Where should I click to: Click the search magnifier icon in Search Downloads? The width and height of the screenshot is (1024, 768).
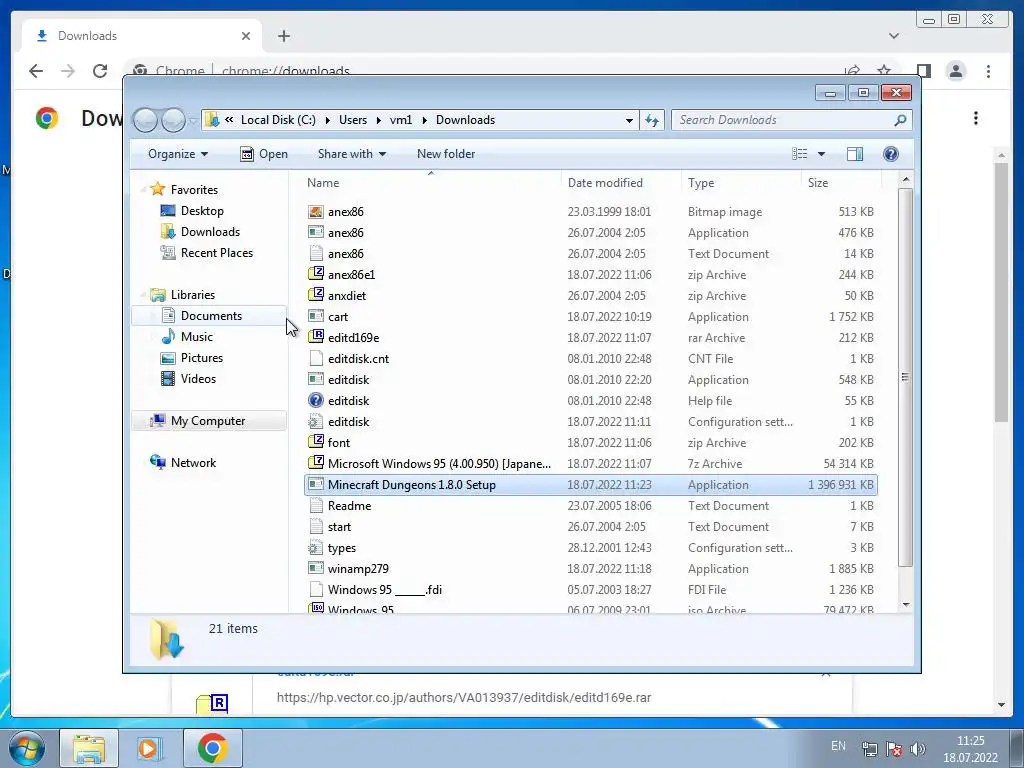(x=900, y=120)
